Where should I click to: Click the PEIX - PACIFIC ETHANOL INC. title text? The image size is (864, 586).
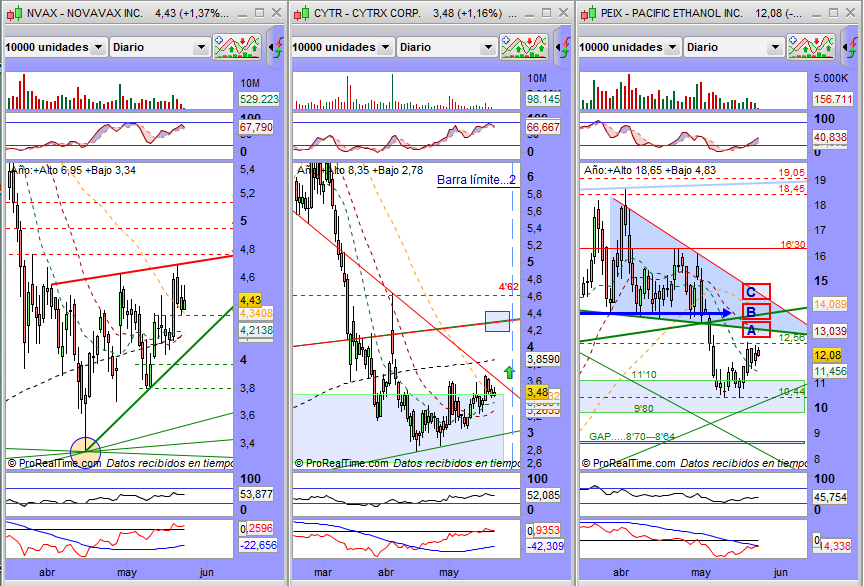(671, 13)
